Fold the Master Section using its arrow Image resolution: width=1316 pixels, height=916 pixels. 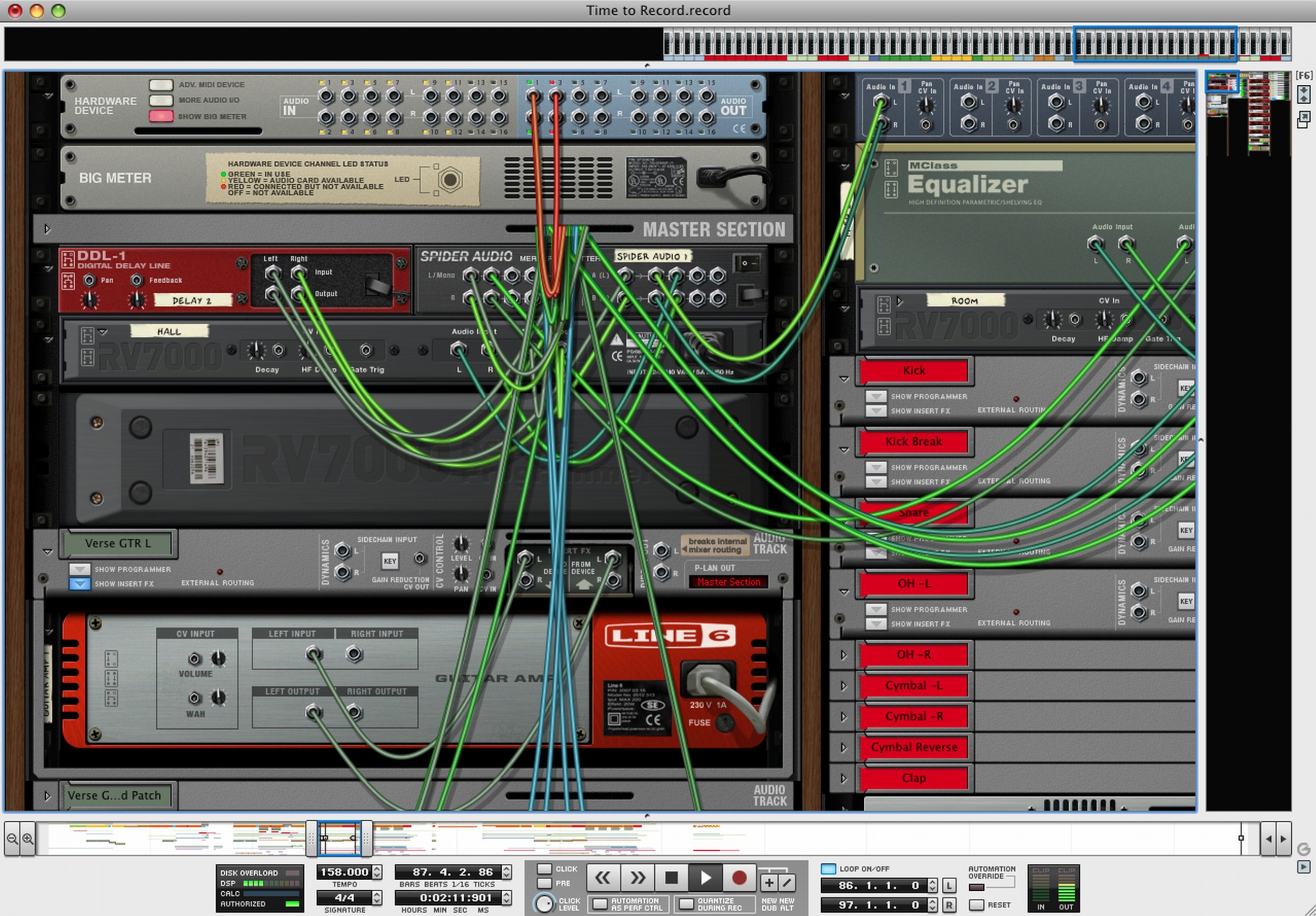click(47, 228)
